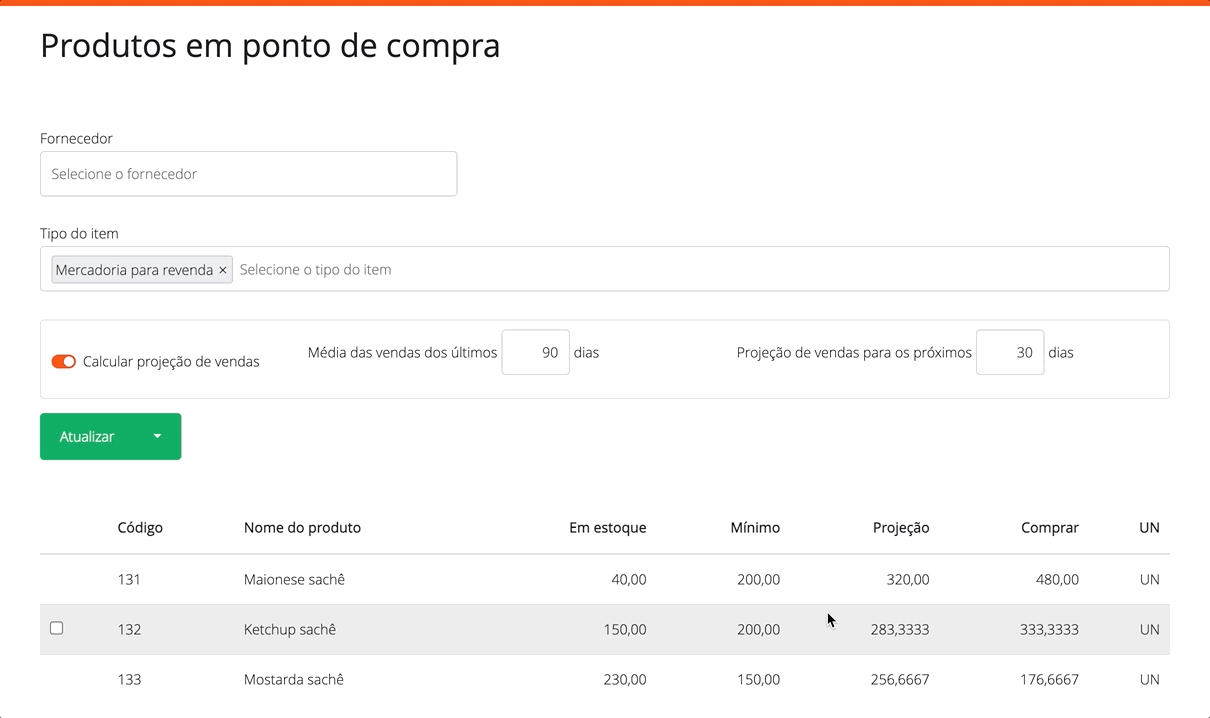Click the "Código" column header
Image resolution: width=1210 pixels, height=718 pixels.
pyautogui.click(x=140, y=527)
